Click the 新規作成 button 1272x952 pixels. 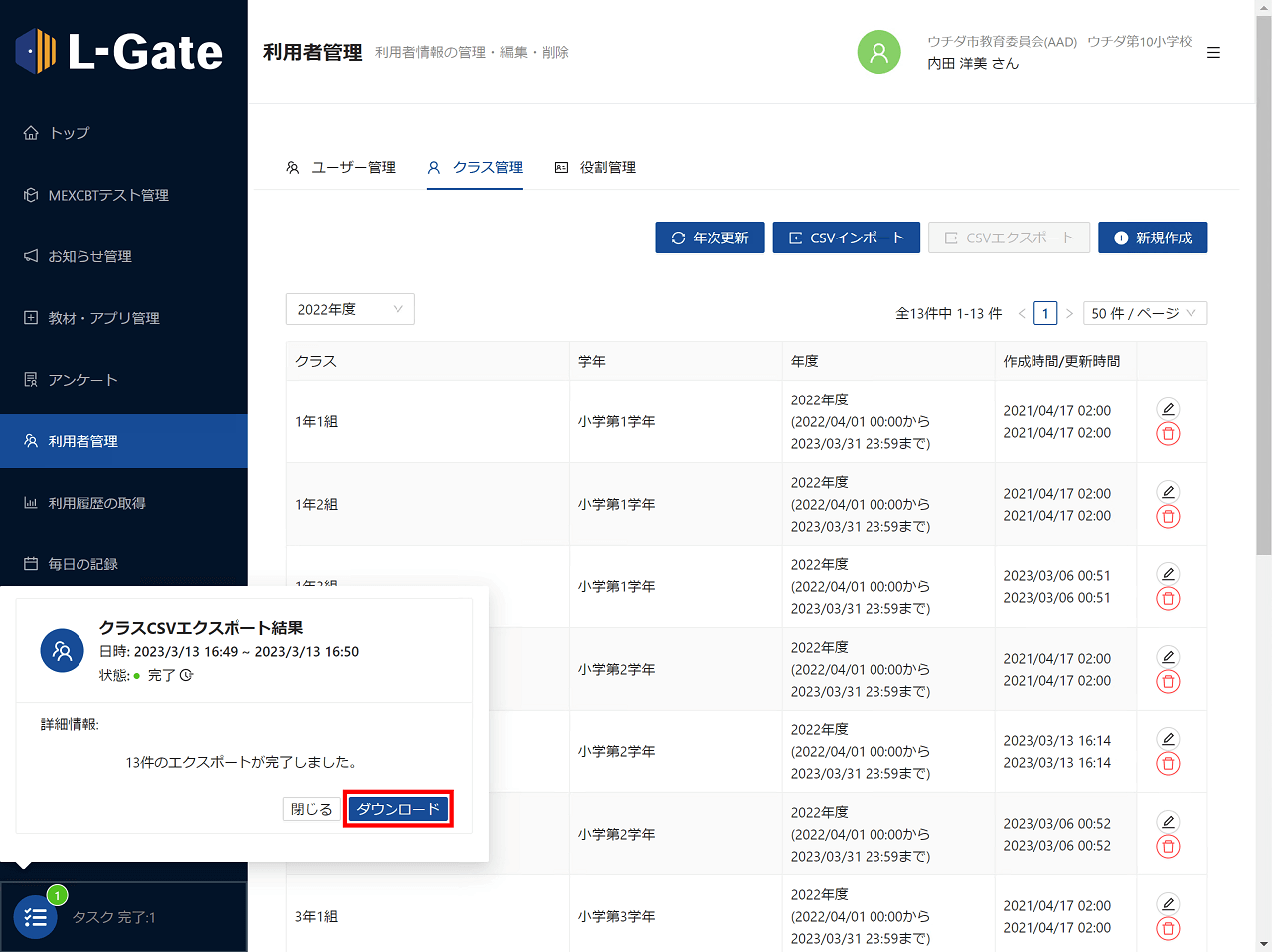(x=1153, y=238)
